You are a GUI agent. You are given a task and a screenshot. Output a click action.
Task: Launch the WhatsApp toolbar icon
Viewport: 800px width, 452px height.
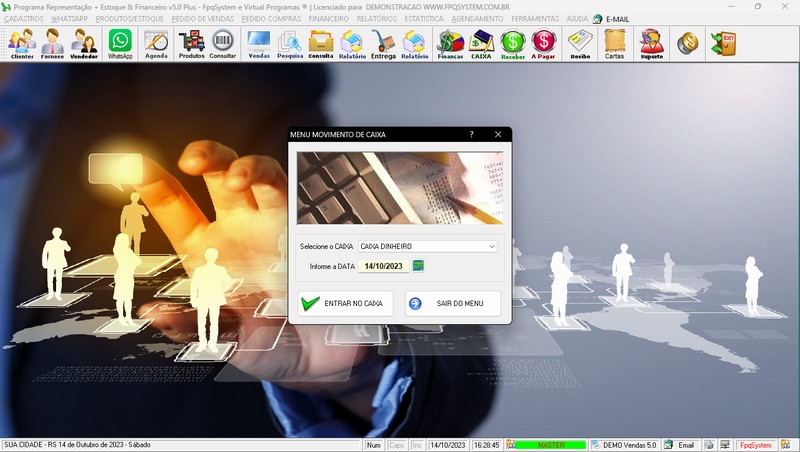pos(120,44)
